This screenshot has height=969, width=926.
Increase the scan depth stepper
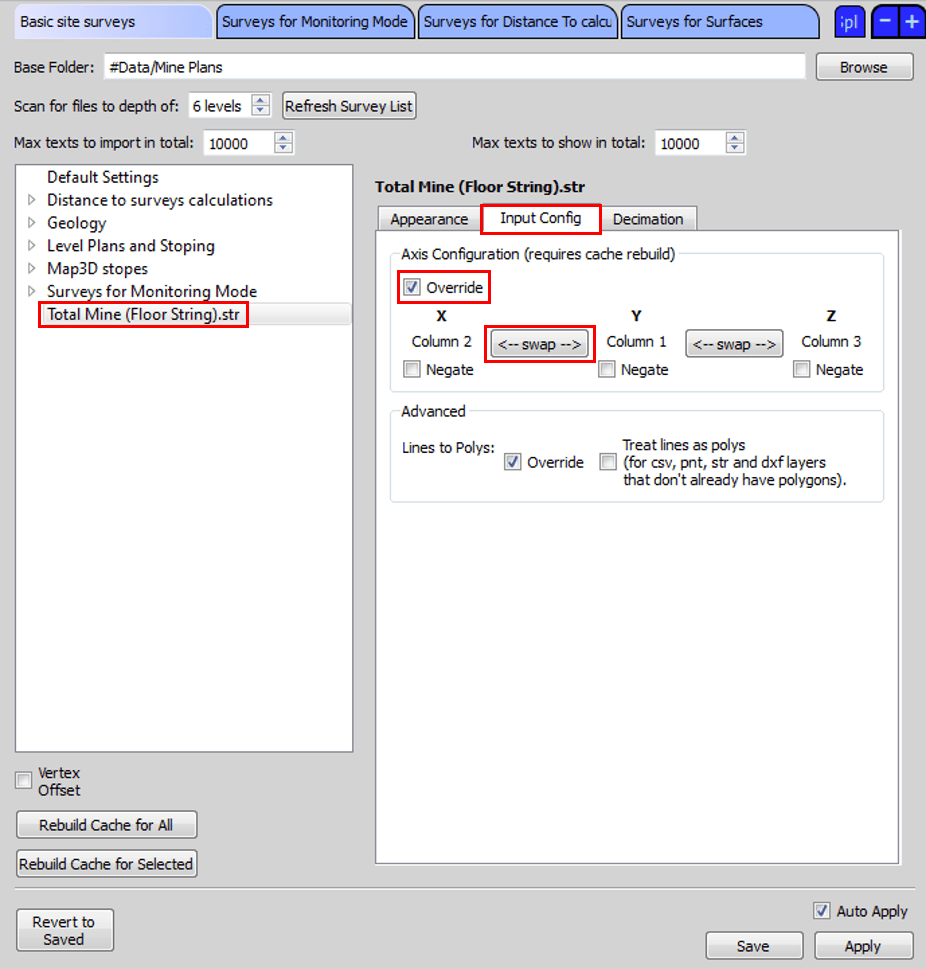(259, 100)
